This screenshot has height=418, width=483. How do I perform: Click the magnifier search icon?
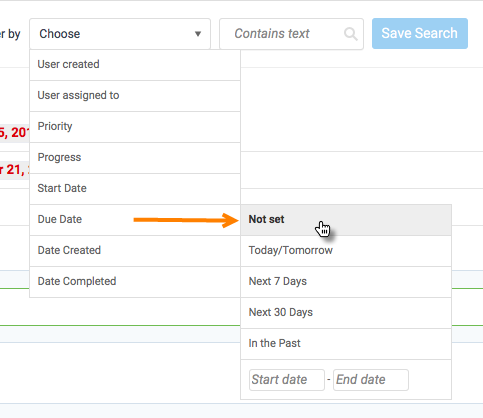(x=351, y=34)
